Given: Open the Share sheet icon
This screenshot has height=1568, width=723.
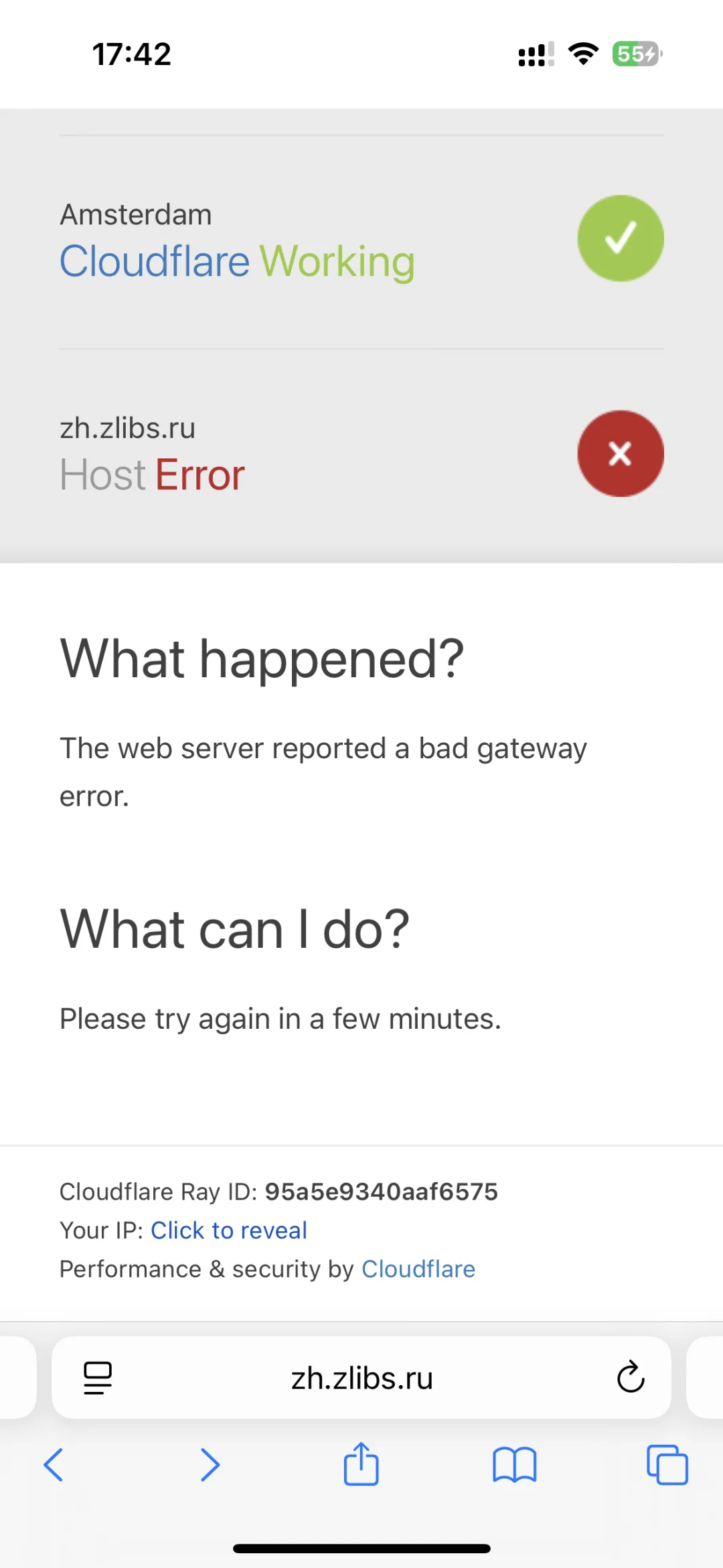Looking at the screenshot, I should [x=361, y=1464].
